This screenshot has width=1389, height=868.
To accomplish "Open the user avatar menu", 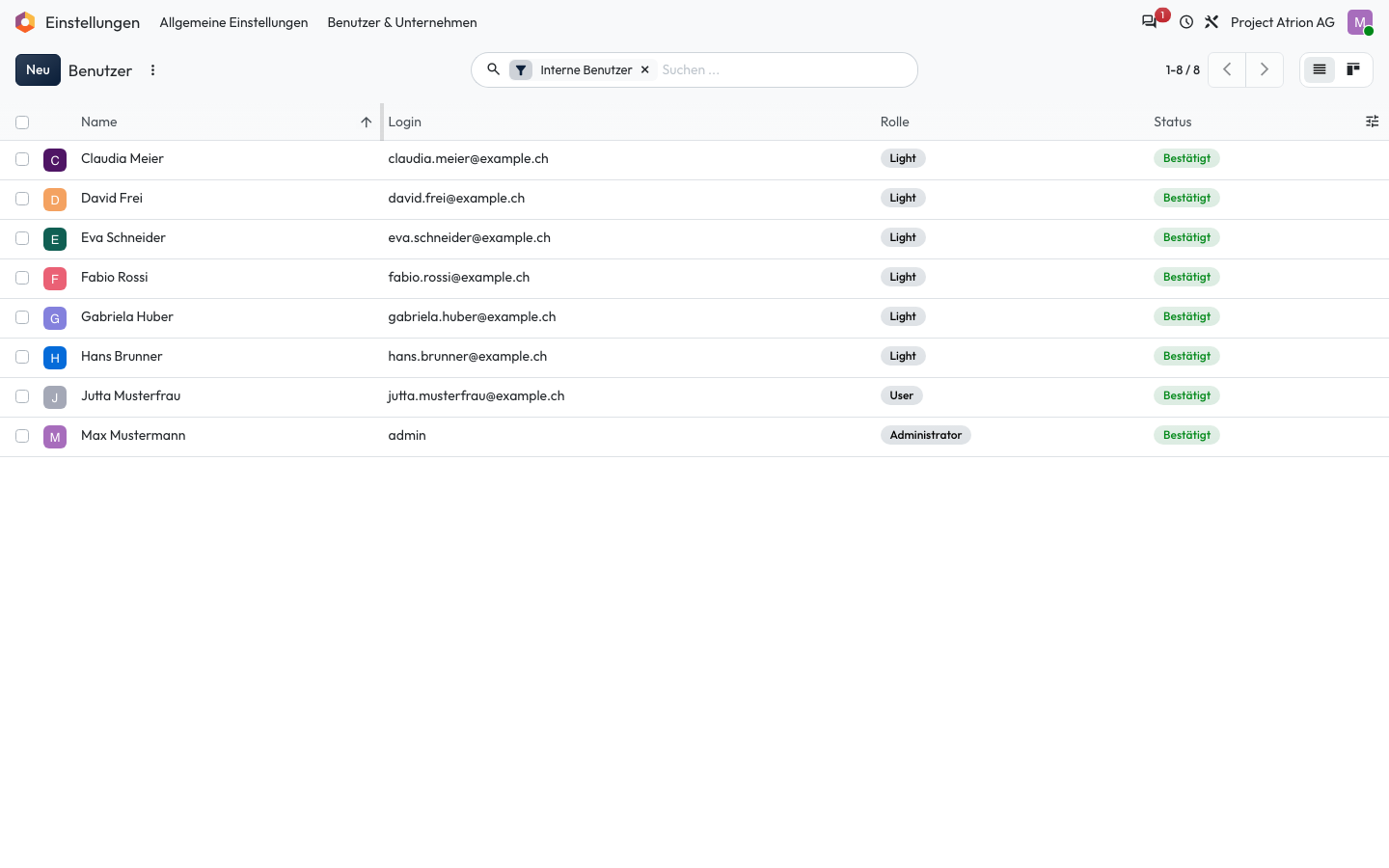I will [1360, 22].
